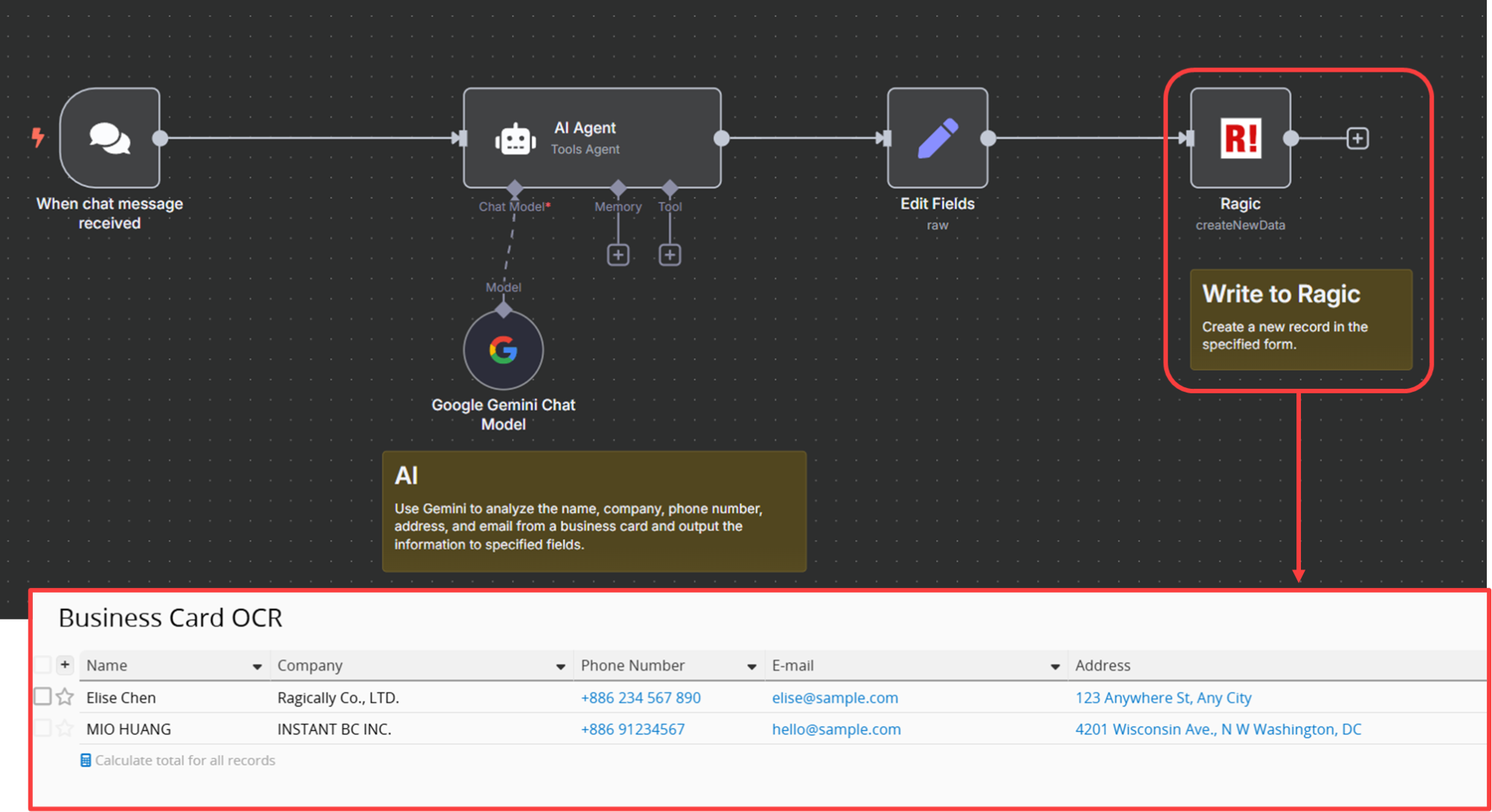Click the output port of the Ragic node
The image size is (1492, 812).
coord(1290,138)
